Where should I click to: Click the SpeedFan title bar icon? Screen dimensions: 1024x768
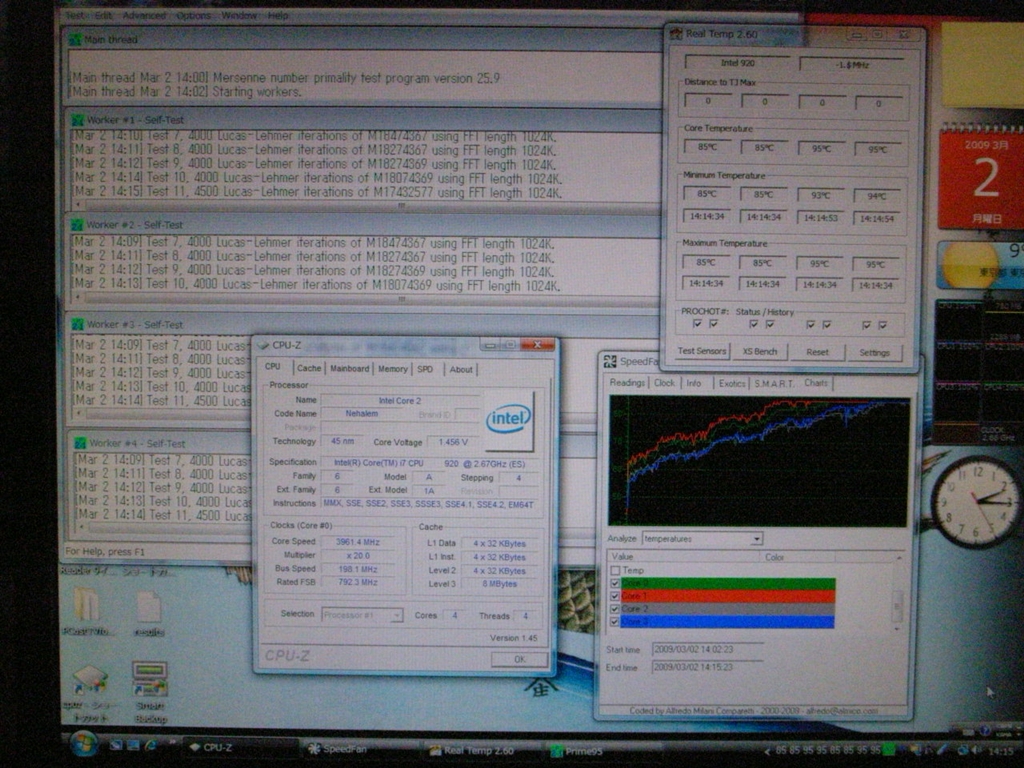[x=610, y=361]
